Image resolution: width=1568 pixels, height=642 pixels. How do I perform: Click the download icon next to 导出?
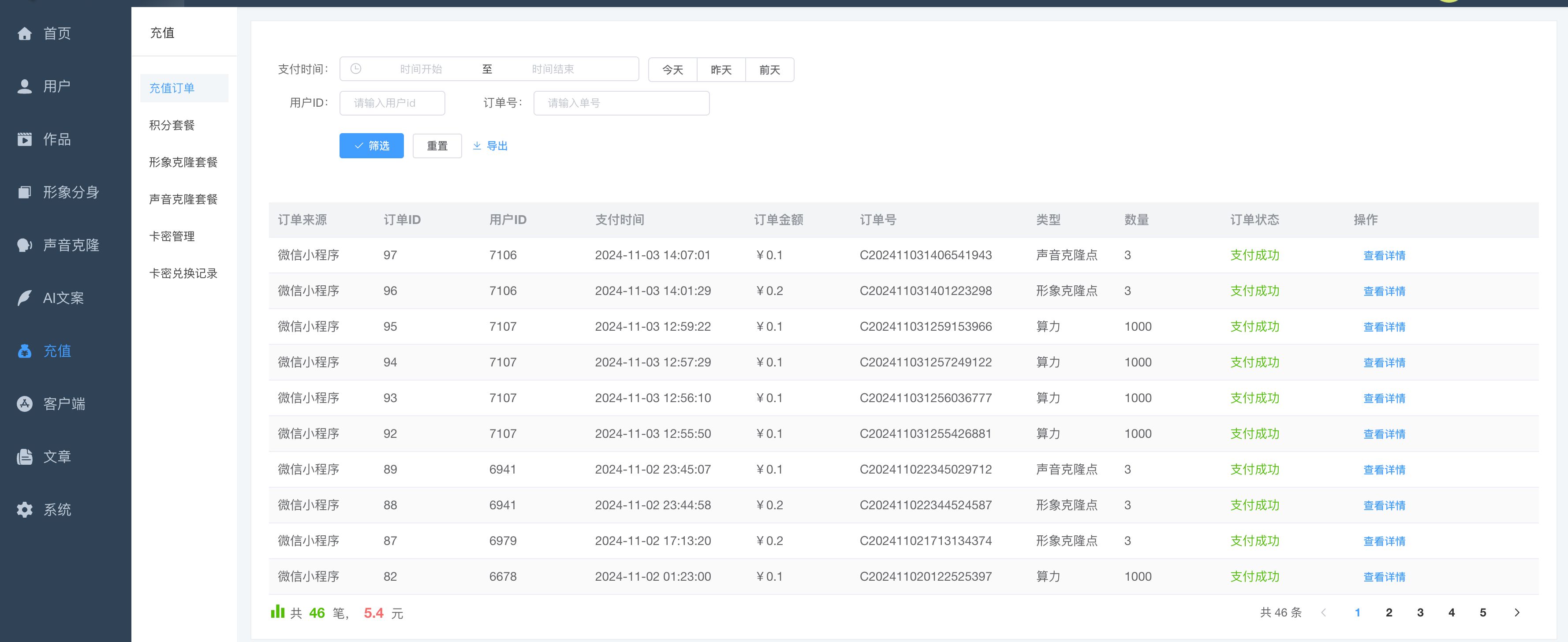pyautogui.click(x=477, y=146)
